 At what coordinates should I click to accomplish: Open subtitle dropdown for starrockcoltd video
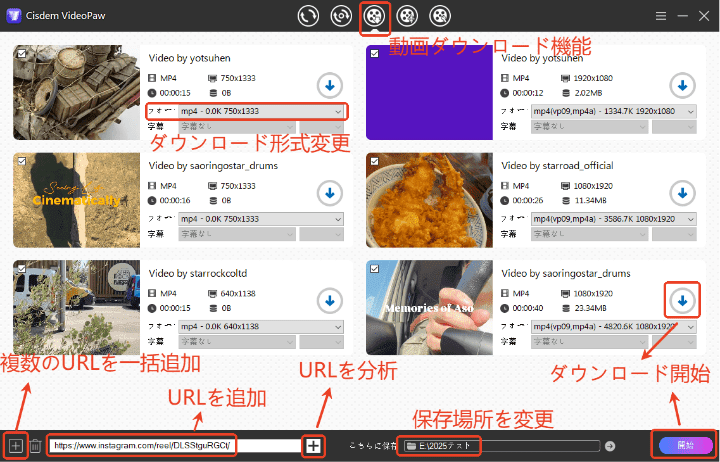[236, 342]
